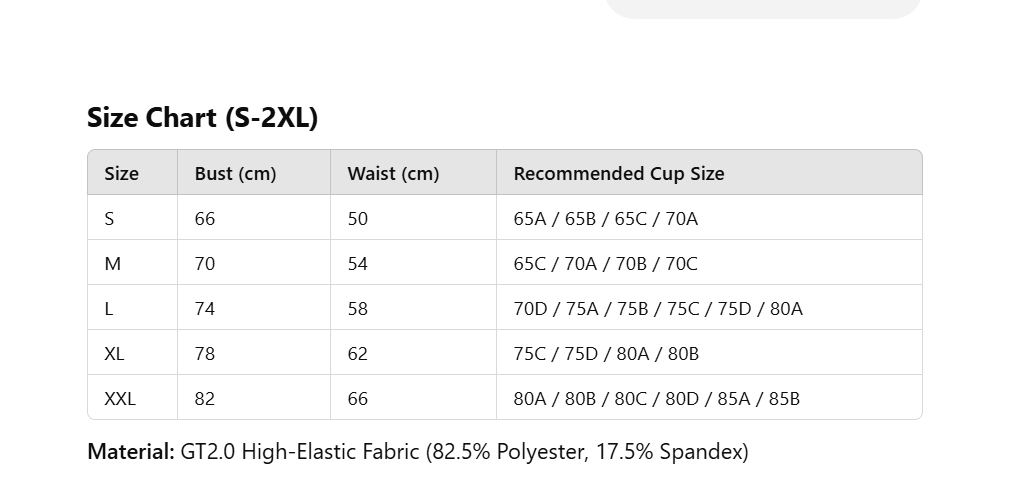1010x478 pixels.
Task: Click the L size row label
Action: click(x=109, y=308)
